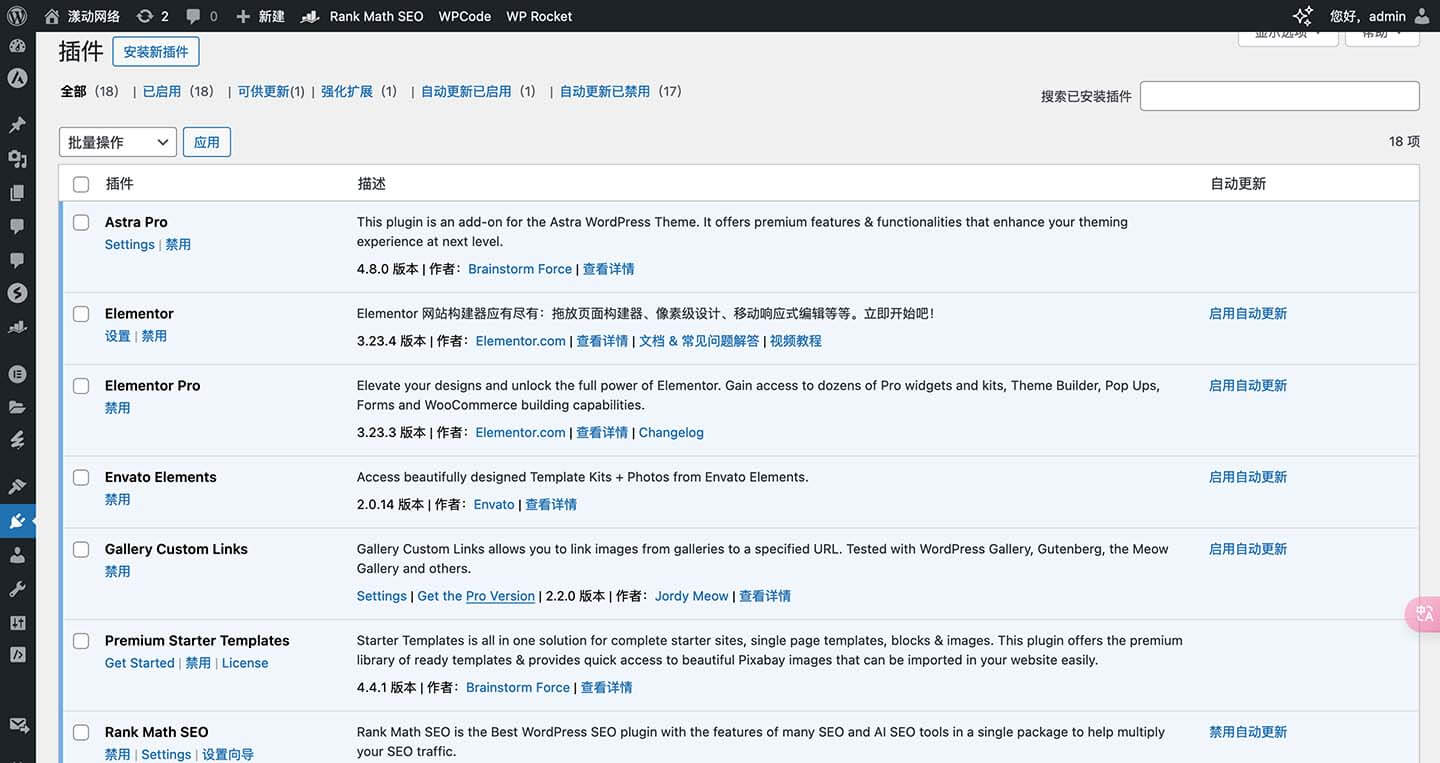Sort by the 插件 column header
The width and height of the screenshot is (1440, 763).
pyautogui.click(x=119, y=184)
